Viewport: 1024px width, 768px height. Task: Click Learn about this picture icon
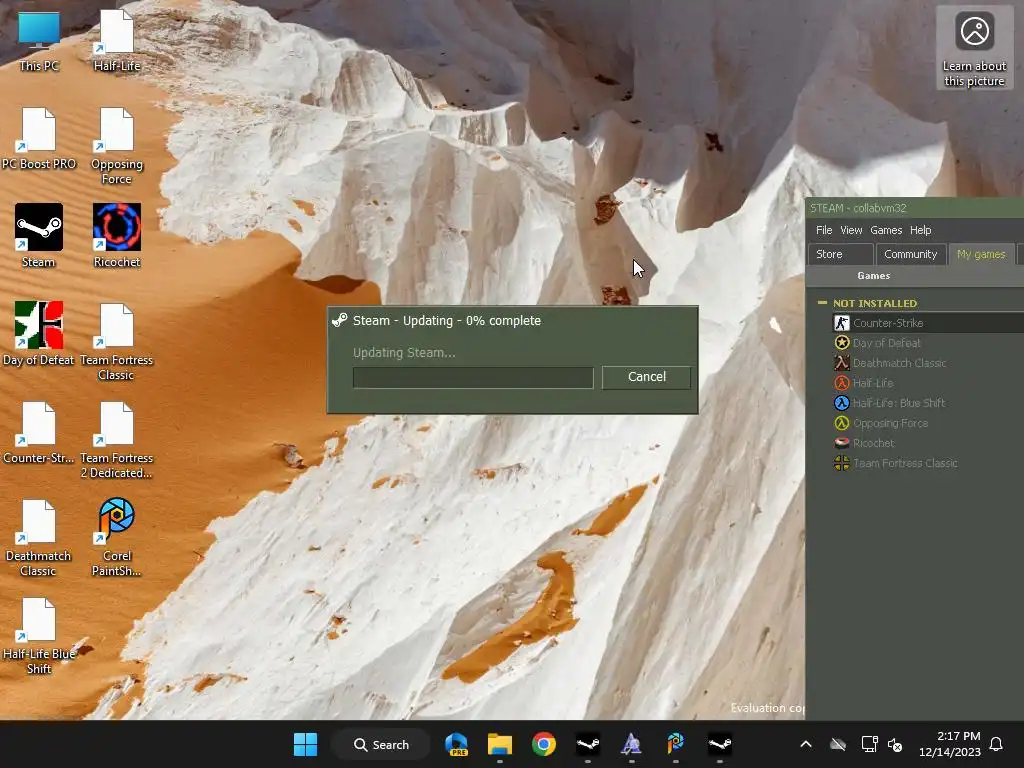pyautogui.click(x=974, y=47)
